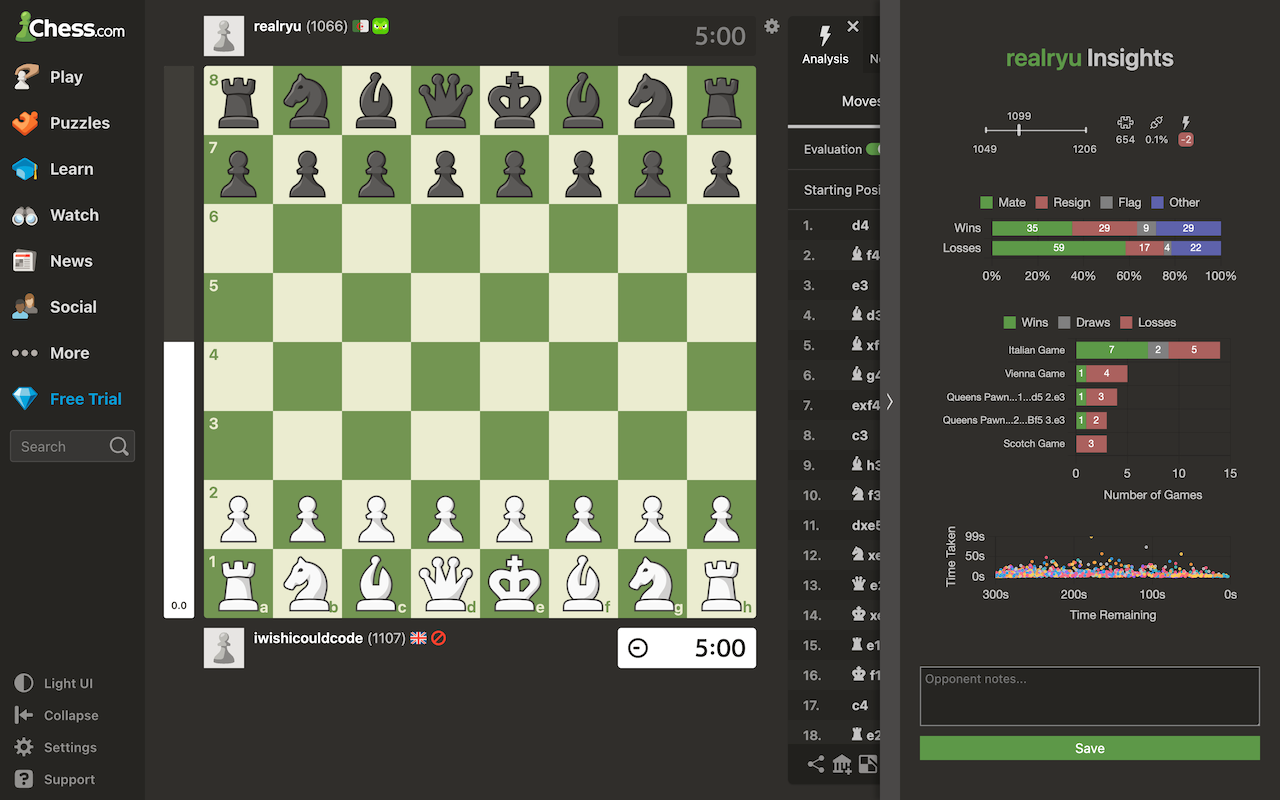Select the white bishop on c1
This screenshot has width=1280, height=800.
click(x=376, y=583)
